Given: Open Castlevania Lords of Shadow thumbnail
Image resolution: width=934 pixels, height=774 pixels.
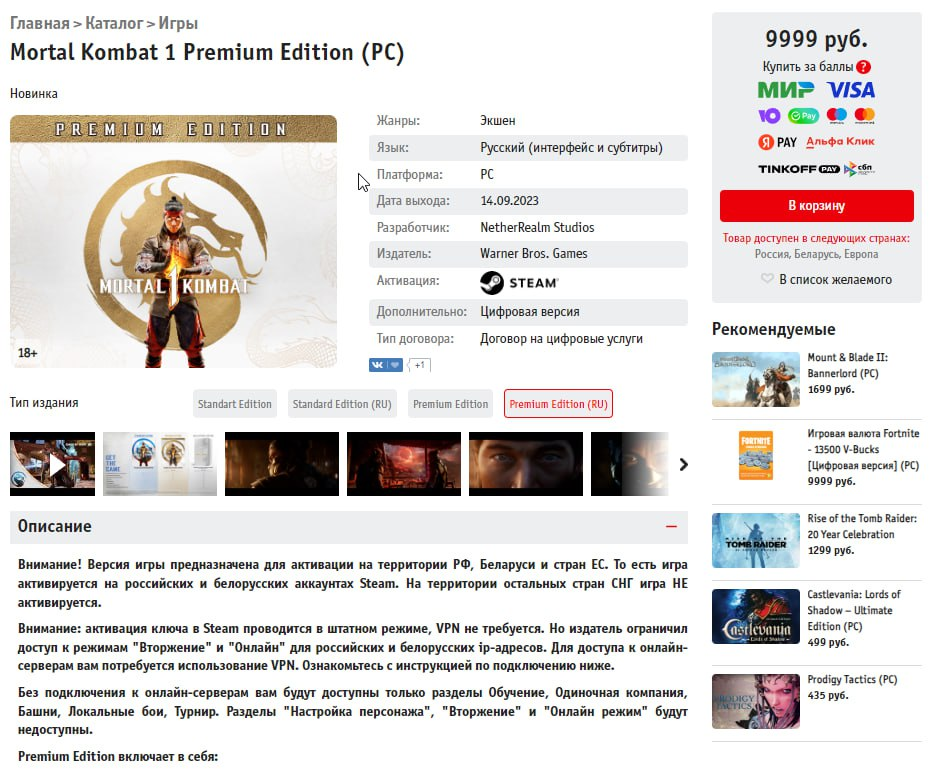Looking at the screenshot, I should [756, 617].
